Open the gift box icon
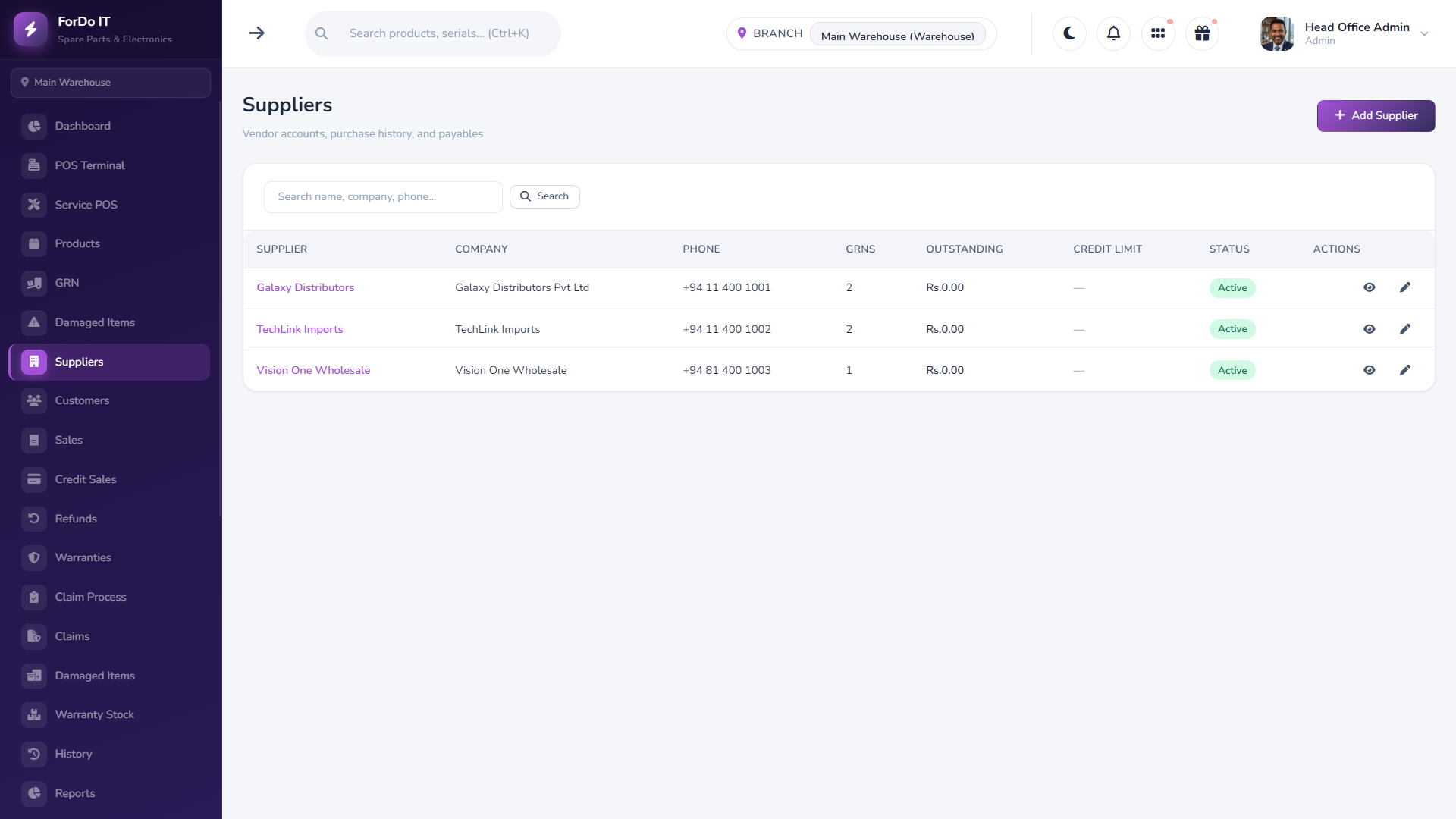This screenshot has width=1456, height=819. (x=1202, y=33)
